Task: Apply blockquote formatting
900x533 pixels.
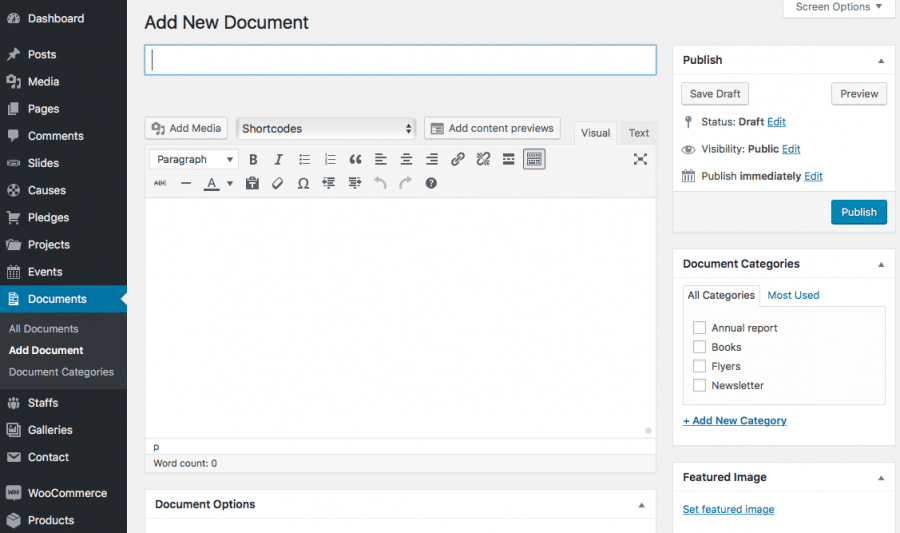Action: (355, 159)
